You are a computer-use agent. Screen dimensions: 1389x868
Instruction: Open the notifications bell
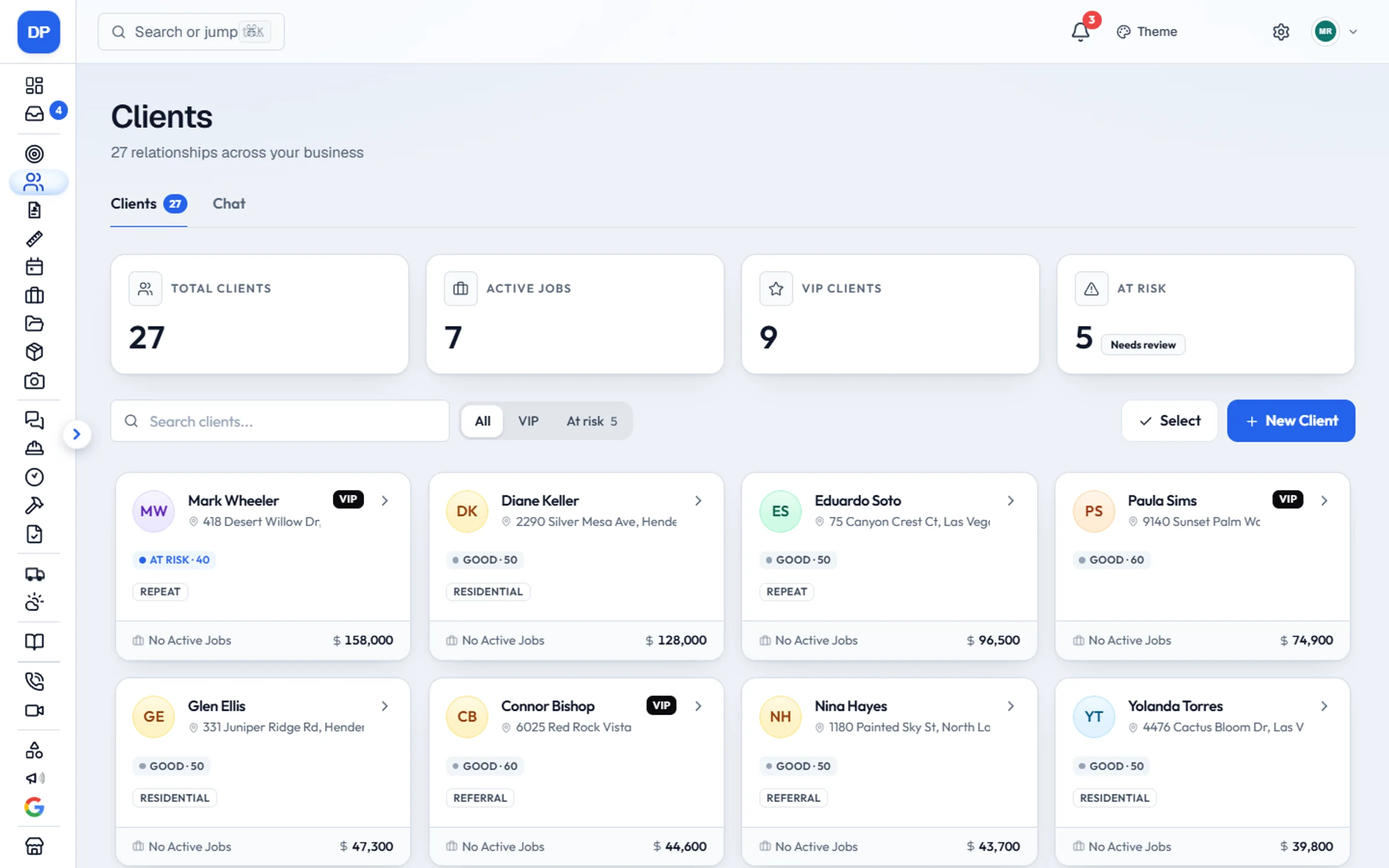(1080, 32)
